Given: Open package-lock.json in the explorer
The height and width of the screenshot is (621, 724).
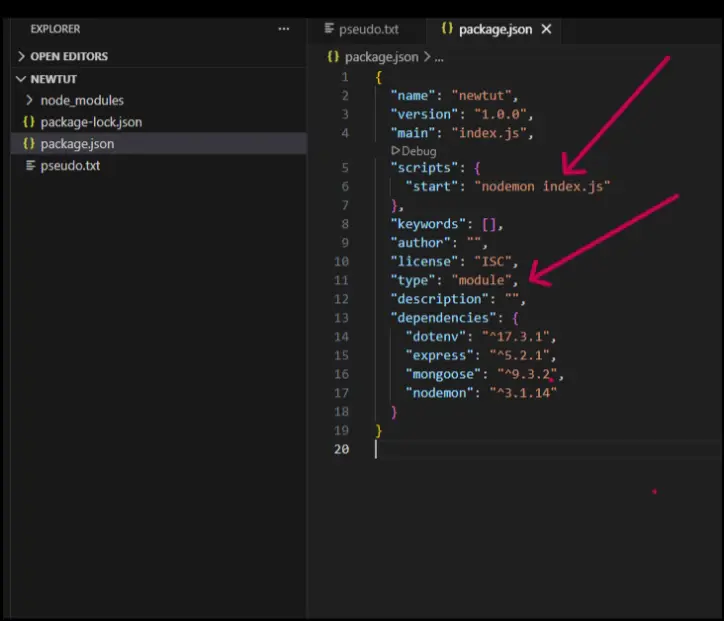Looking at the screenshot, I should point(91,122).
